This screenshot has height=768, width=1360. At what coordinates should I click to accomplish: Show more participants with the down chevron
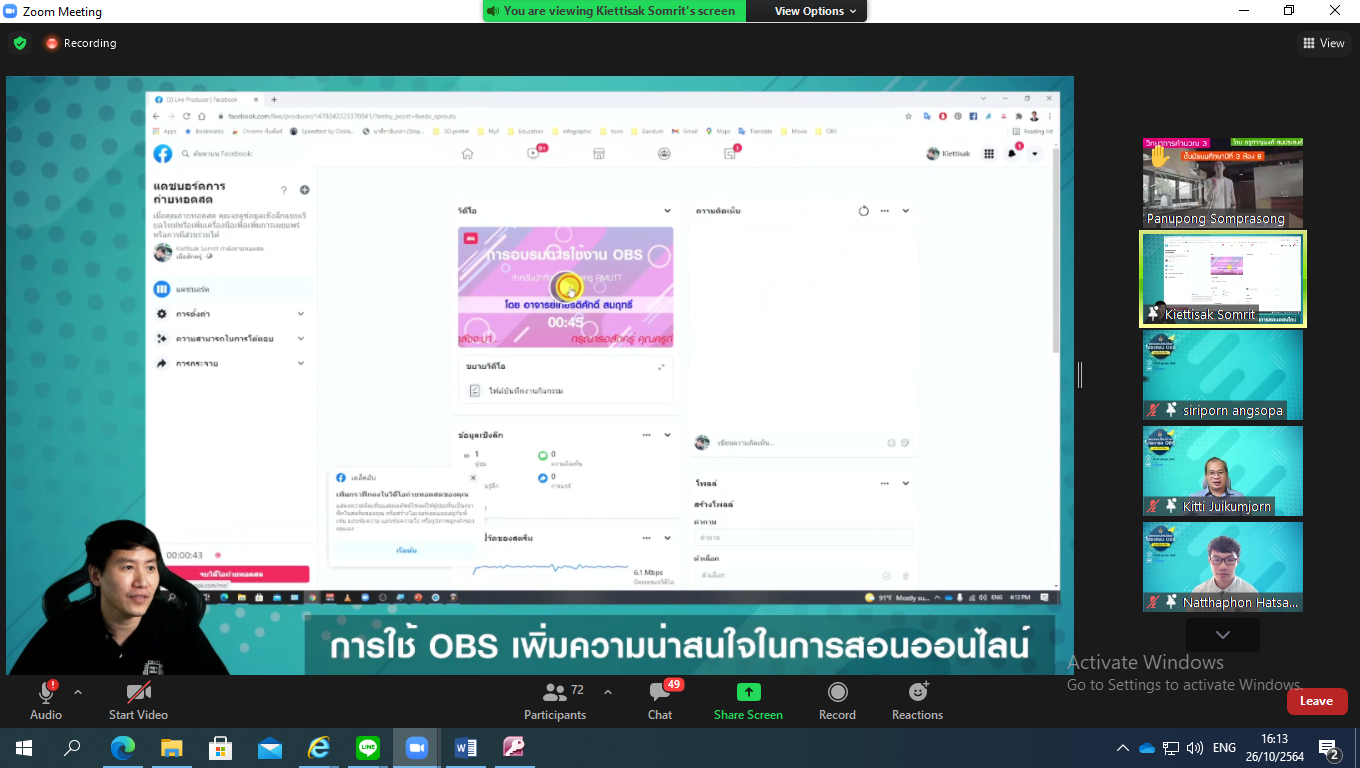click(1223, 634)
